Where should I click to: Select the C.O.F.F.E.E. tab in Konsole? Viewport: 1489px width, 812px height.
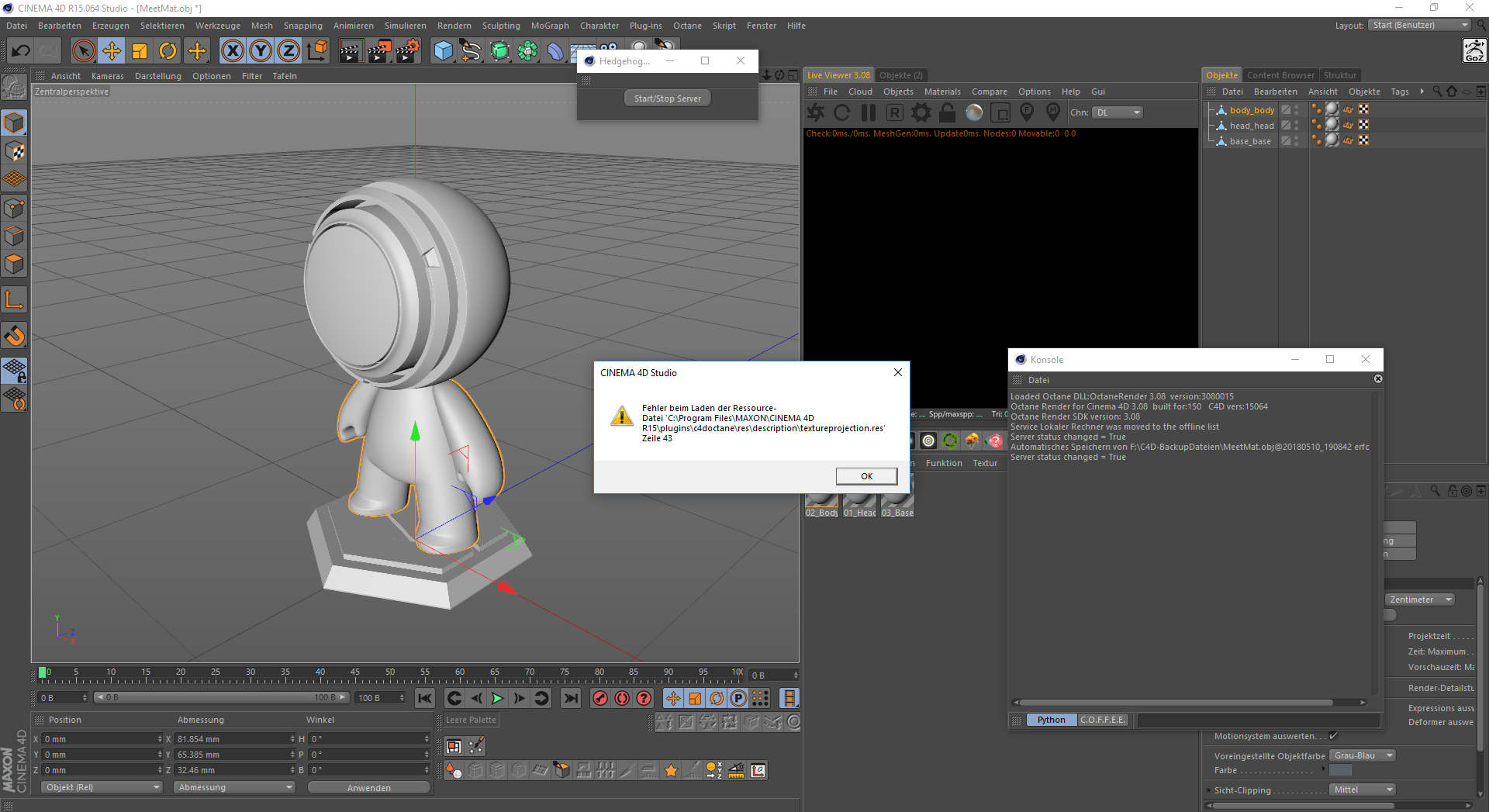point(1102,720)
